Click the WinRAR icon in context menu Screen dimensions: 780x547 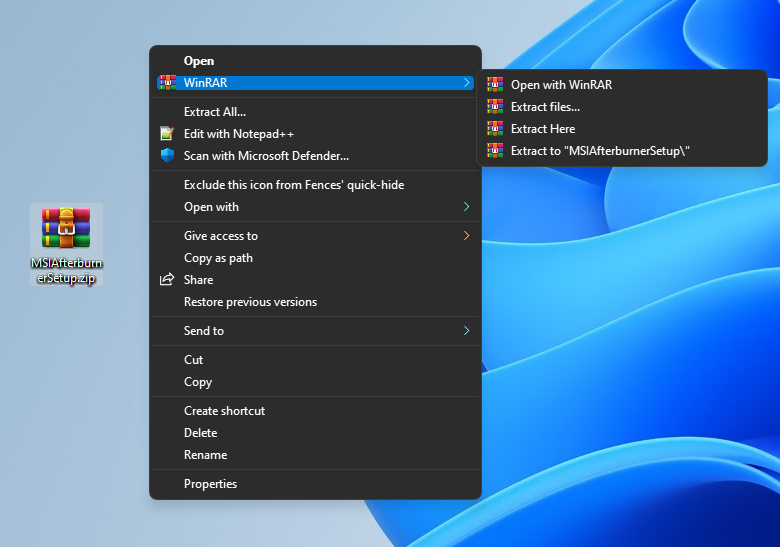tap(168, 83)
